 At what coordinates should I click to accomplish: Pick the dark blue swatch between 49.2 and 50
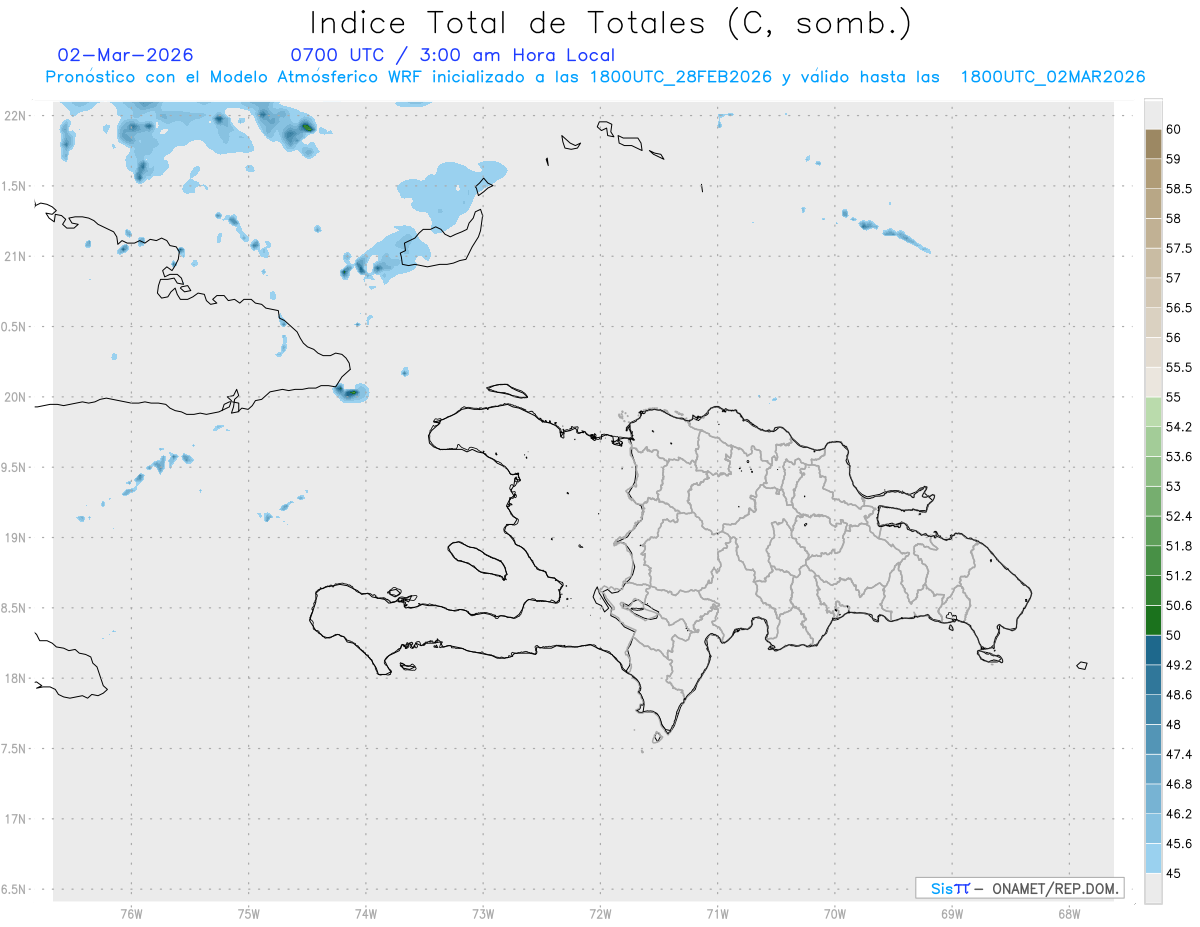coord(1153,650)
